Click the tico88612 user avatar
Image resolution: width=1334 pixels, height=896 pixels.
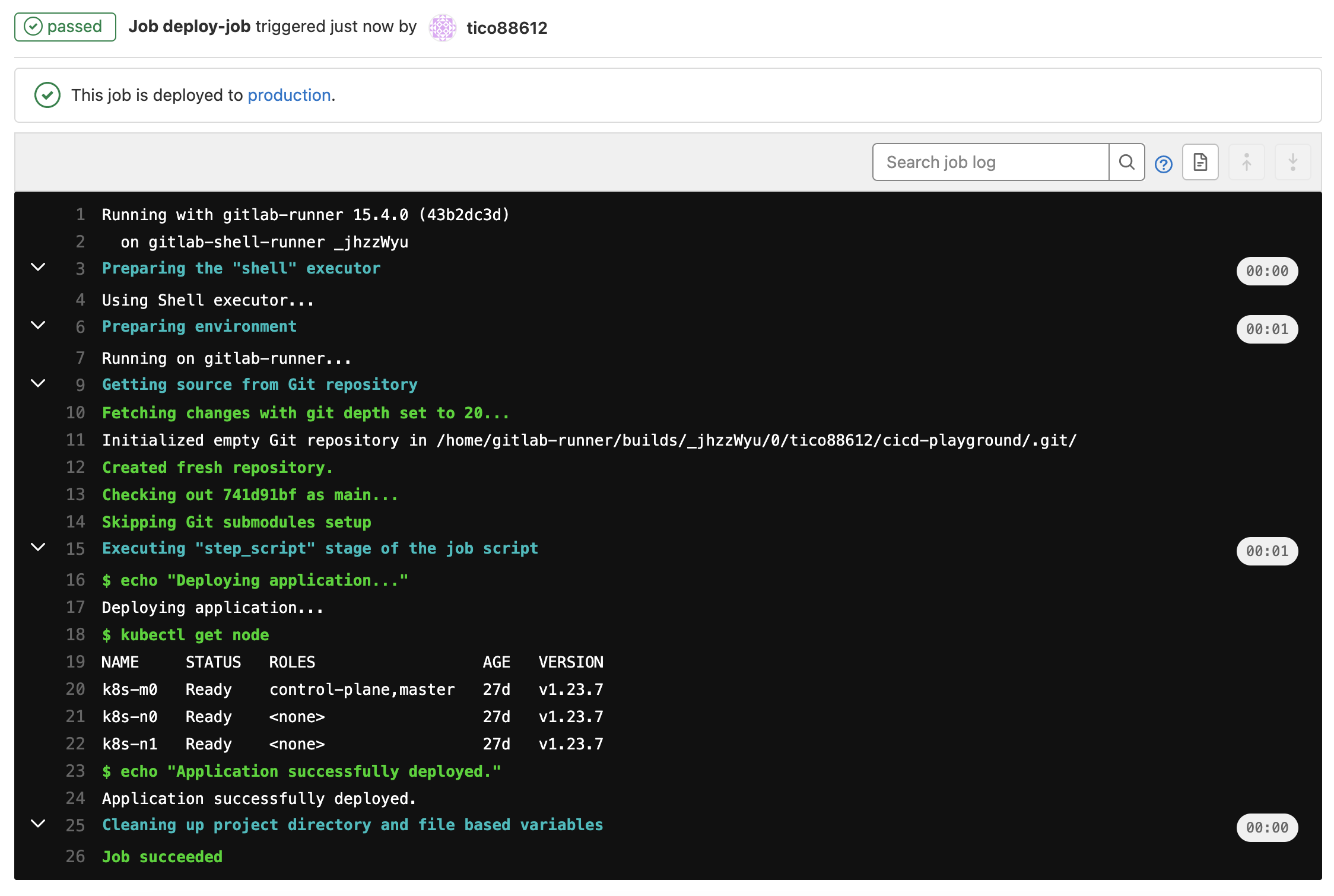442,27
